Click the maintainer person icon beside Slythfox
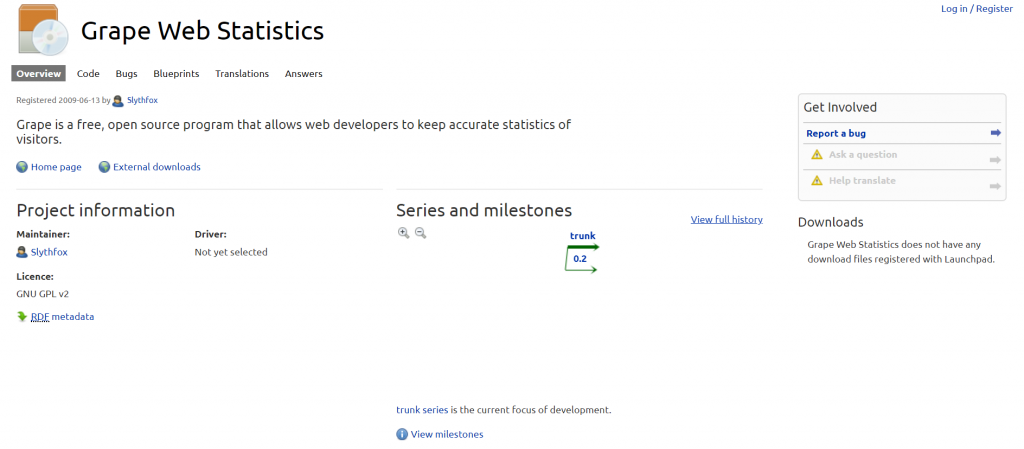The height and width of the screenshot is (449, 1024). coord(22,252)
